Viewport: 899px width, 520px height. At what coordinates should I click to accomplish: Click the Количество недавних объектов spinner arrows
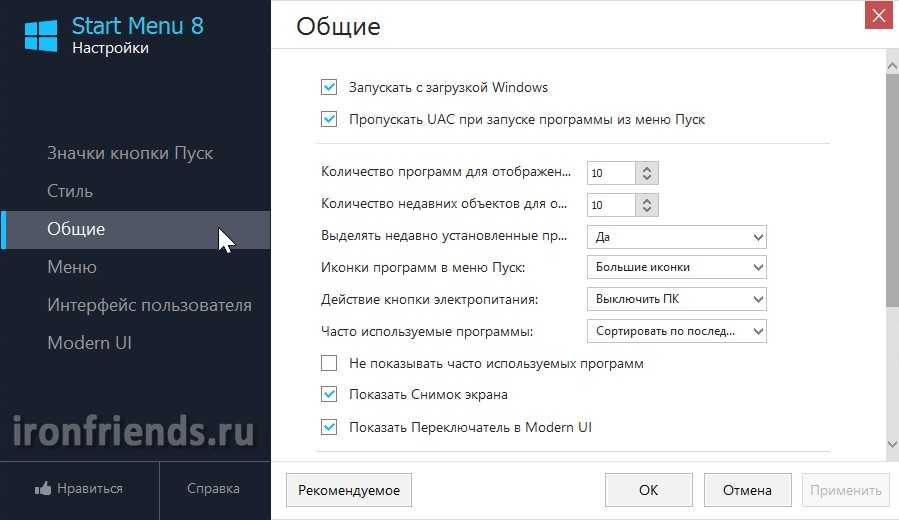tap(647, 205)
